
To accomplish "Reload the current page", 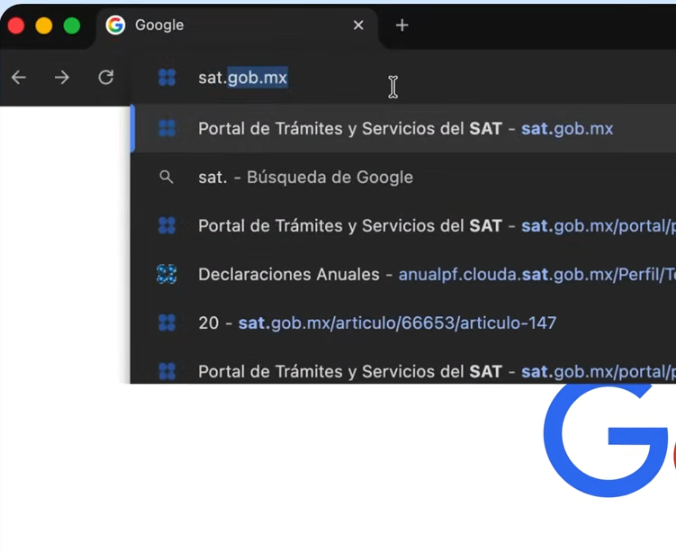I will 106,78.
